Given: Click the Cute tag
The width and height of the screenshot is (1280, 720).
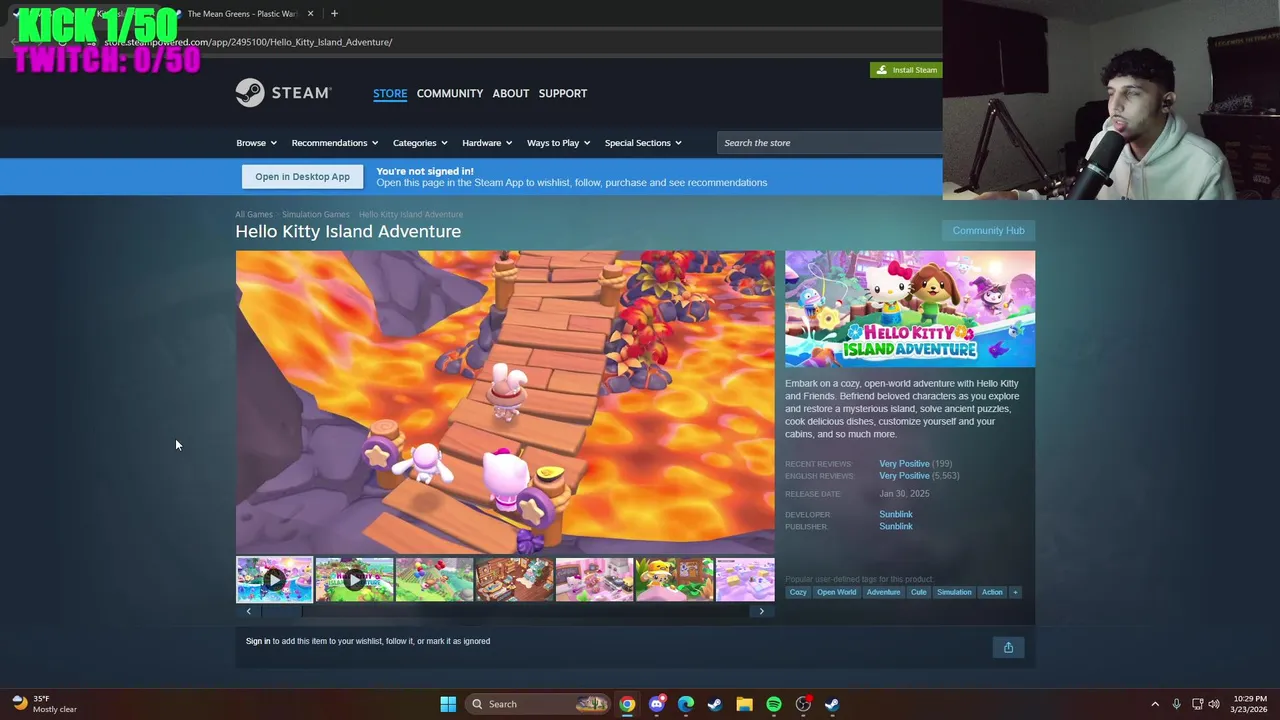Looking at the screenshot, I should point(918,592).
